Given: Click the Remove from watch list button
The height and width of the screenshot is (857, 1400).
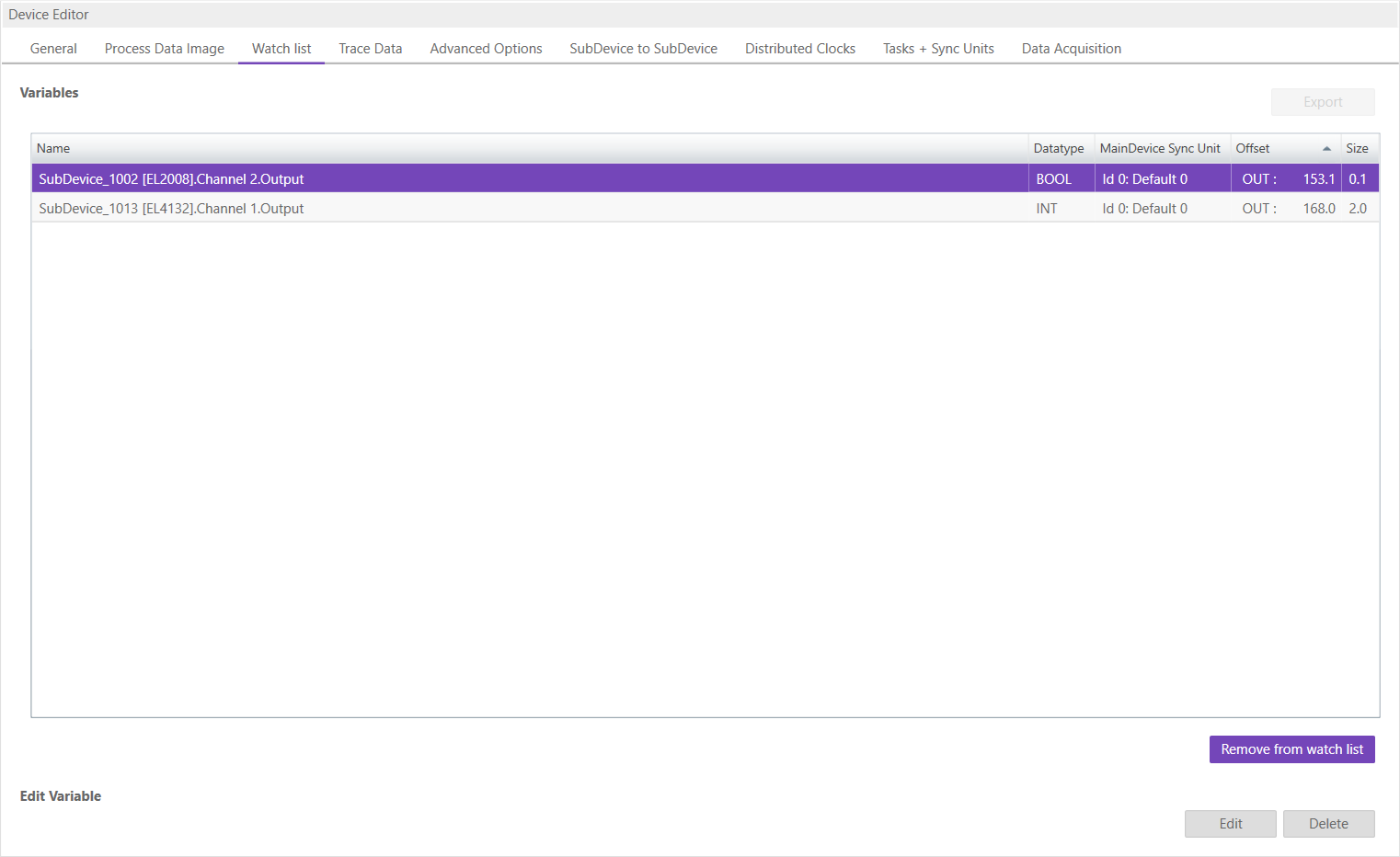Looking at the screenshot, I should pyautogui.click(x=1291, y=748).
